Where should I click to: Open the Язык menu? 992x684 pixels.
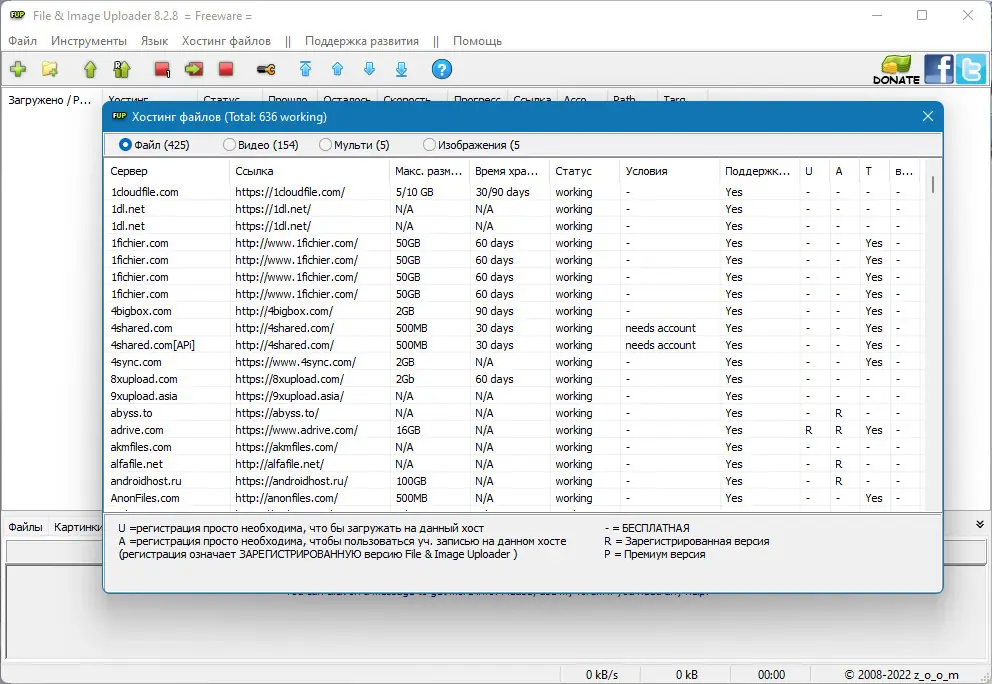point(154,41)
